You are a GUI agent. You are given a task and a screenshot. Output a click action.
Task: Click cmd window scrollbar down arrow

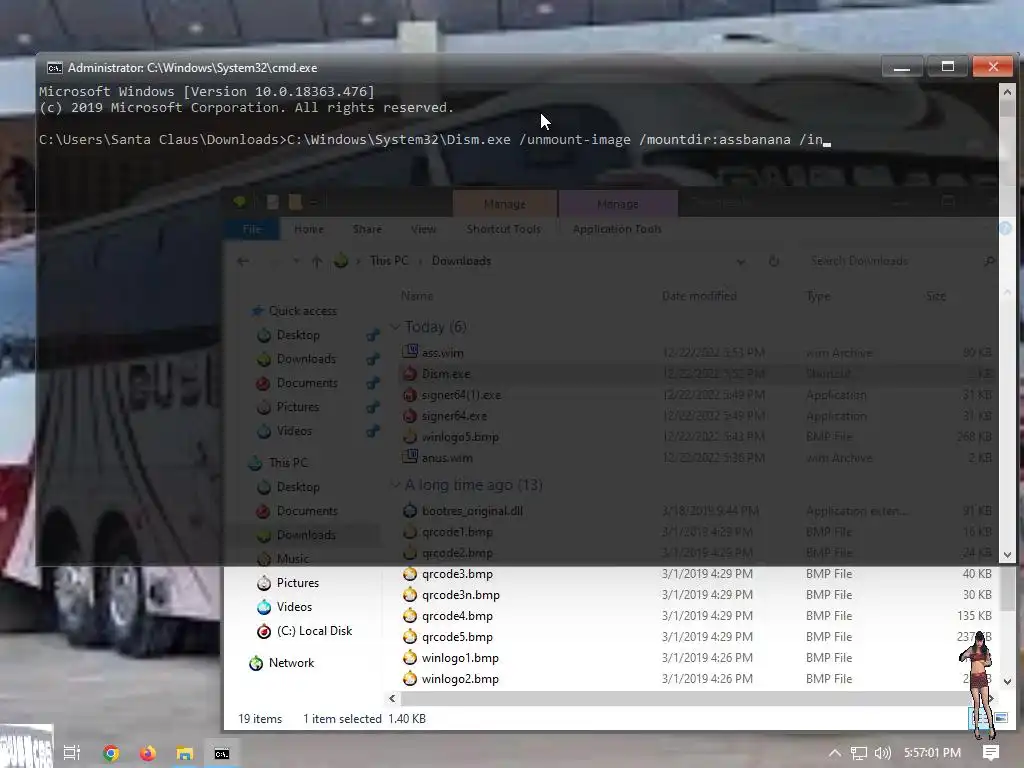[1007, 555]
